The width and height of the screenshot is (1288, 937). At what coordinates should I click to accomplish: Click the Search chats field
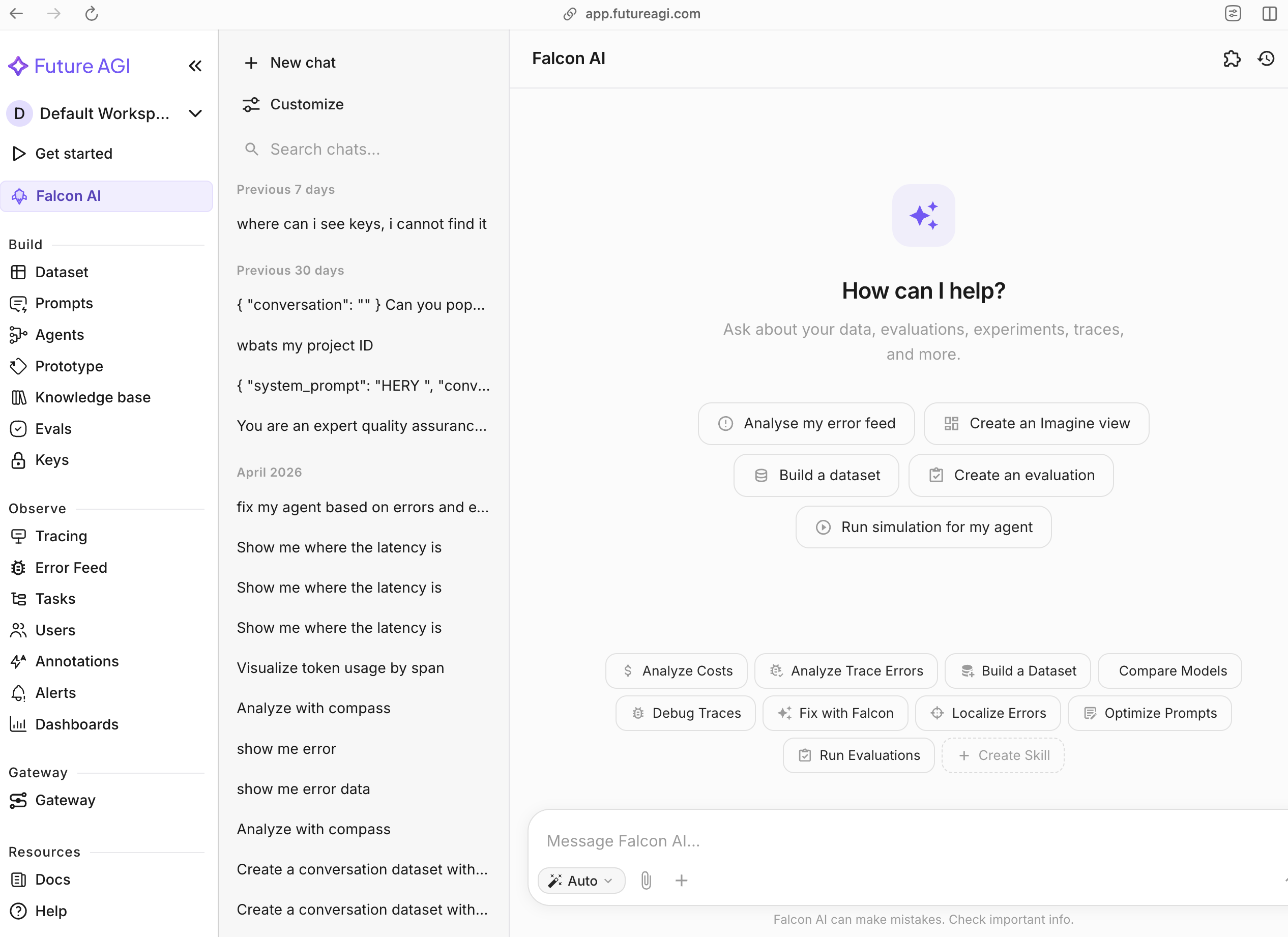coord(363,150)
